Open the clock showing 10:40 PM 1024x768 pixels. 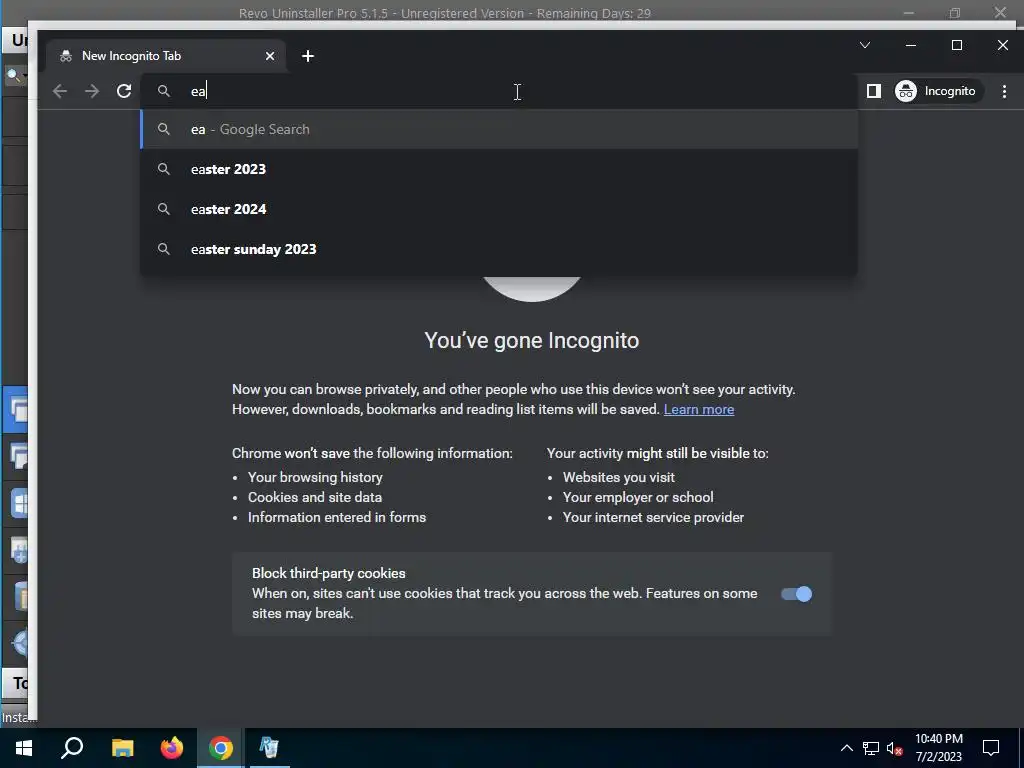[938, 748]
